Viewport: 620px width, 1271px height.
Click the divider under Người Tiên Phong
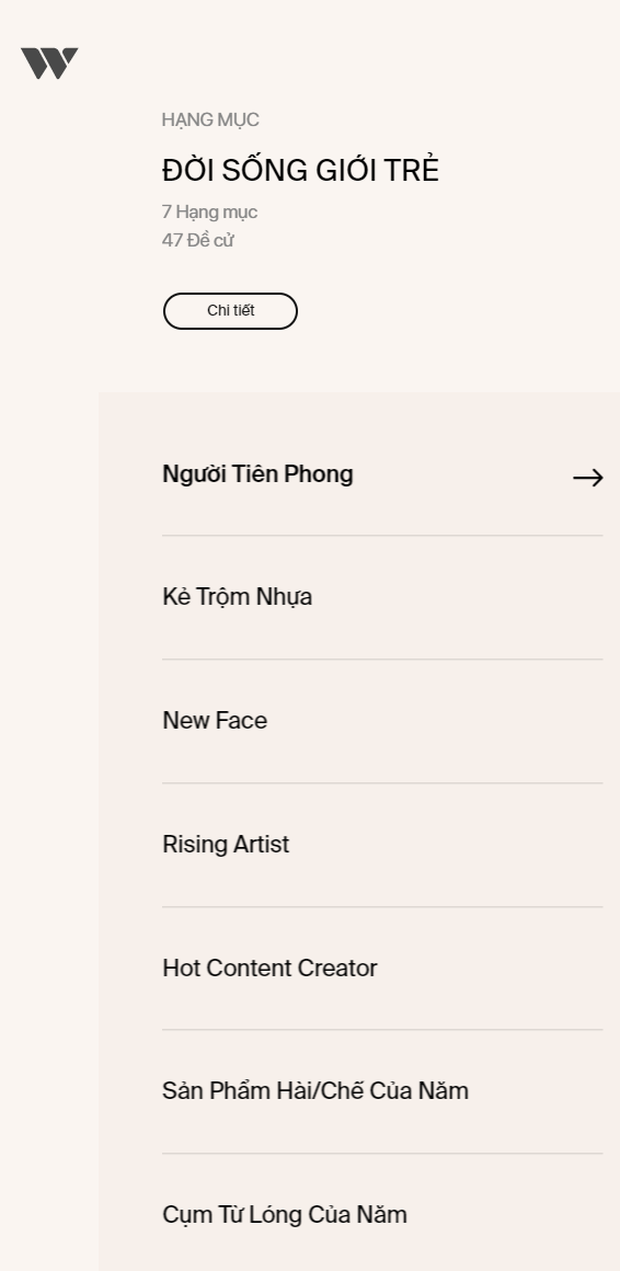(382, 536)
